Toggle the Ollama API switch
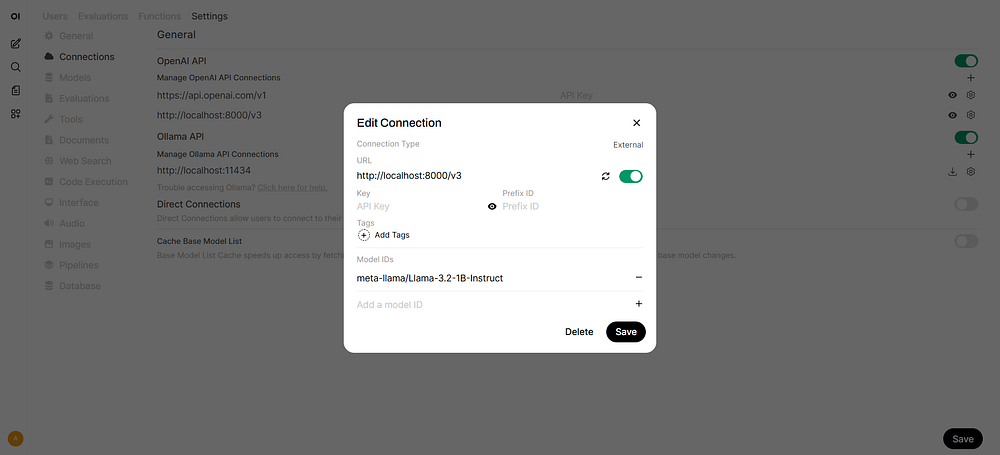Image resolution: width=1000 pixels, height=455 pixels. click(966, 137)
